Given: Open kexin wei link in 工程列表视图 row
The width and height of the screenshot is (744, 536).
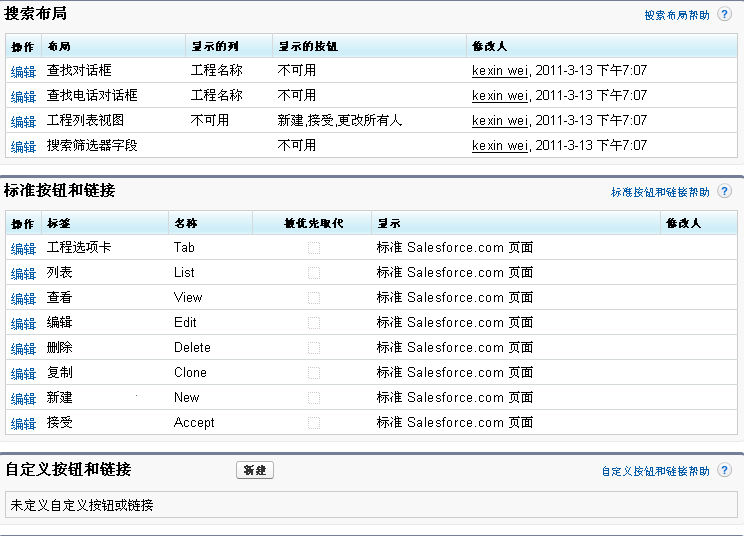Looking at the screenshot, I should (x=500, y=121).
